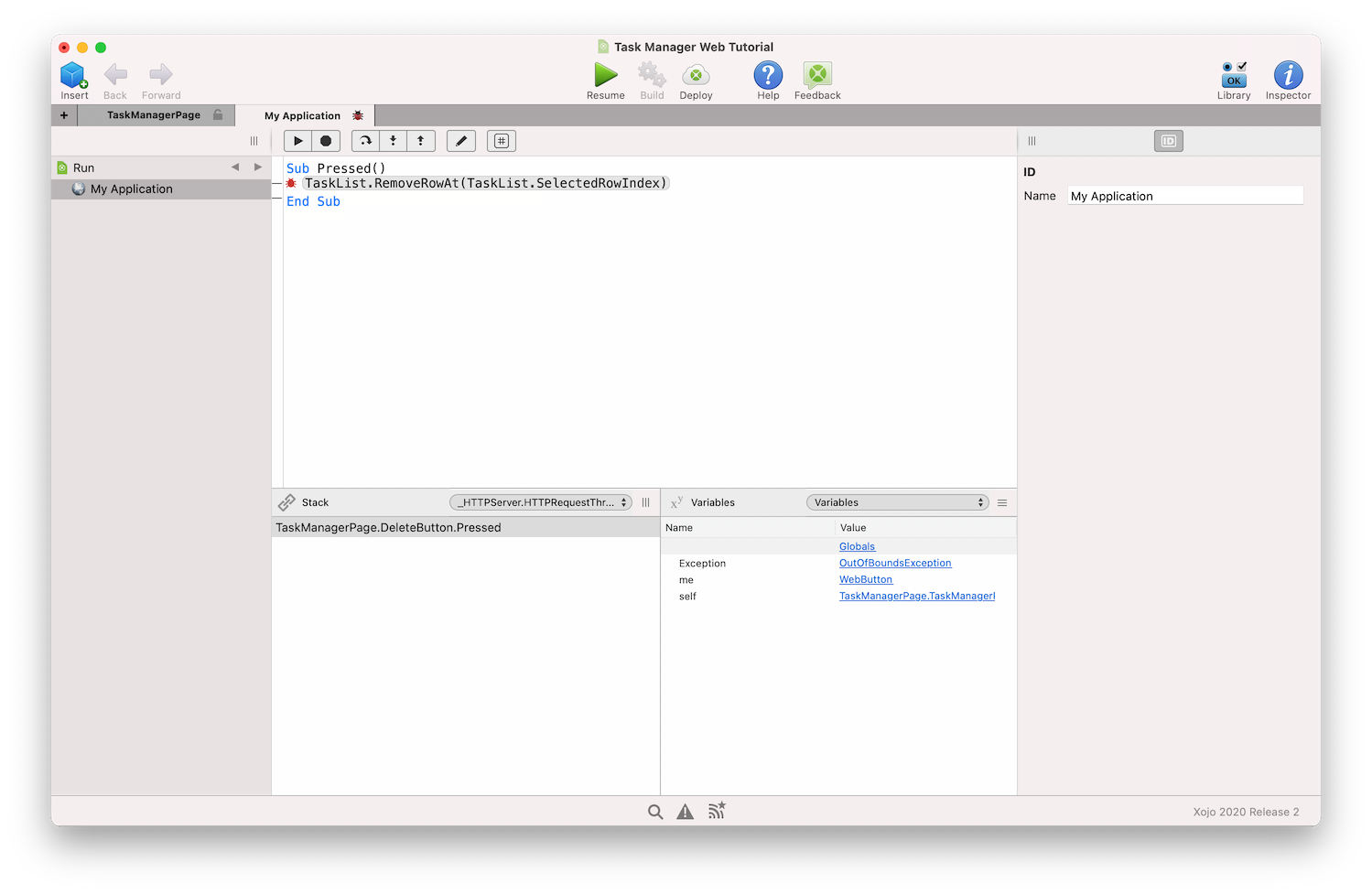The image size is (1372, 894).
Task: Click the Step Into debugger icon
Action: [x=394, y=141]
